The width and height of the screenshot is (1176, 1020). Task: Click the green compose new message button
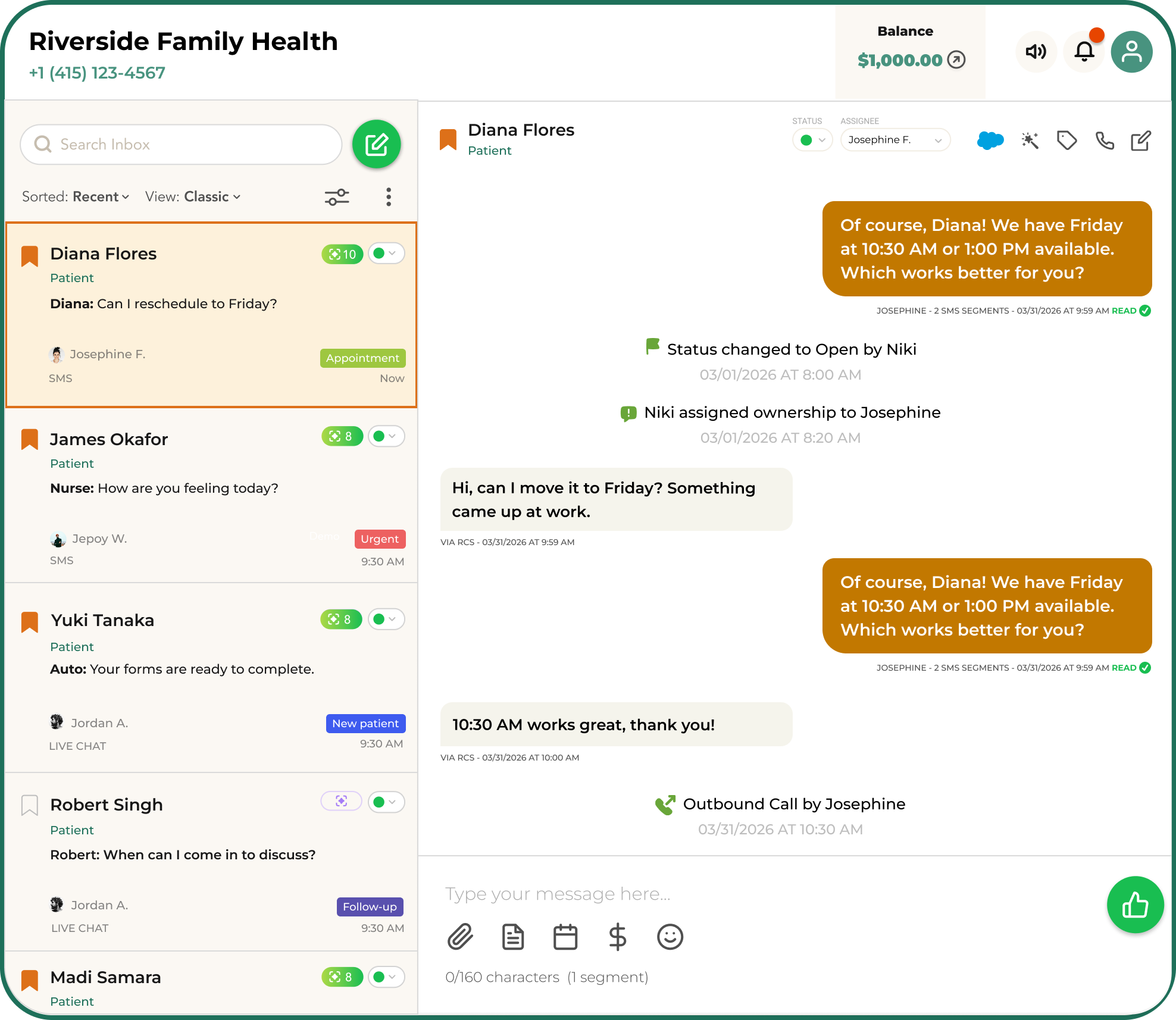(376, 144)
